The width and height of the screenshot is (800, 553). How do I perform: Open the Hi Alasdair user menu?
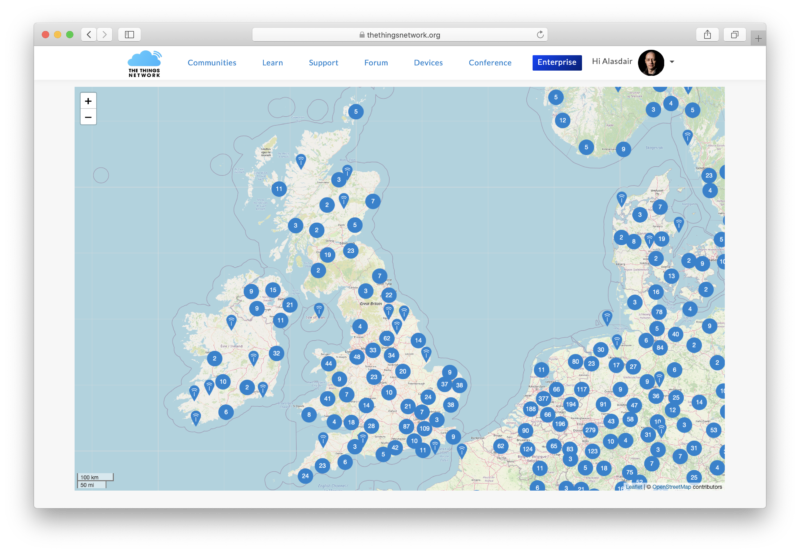(612, 62)
